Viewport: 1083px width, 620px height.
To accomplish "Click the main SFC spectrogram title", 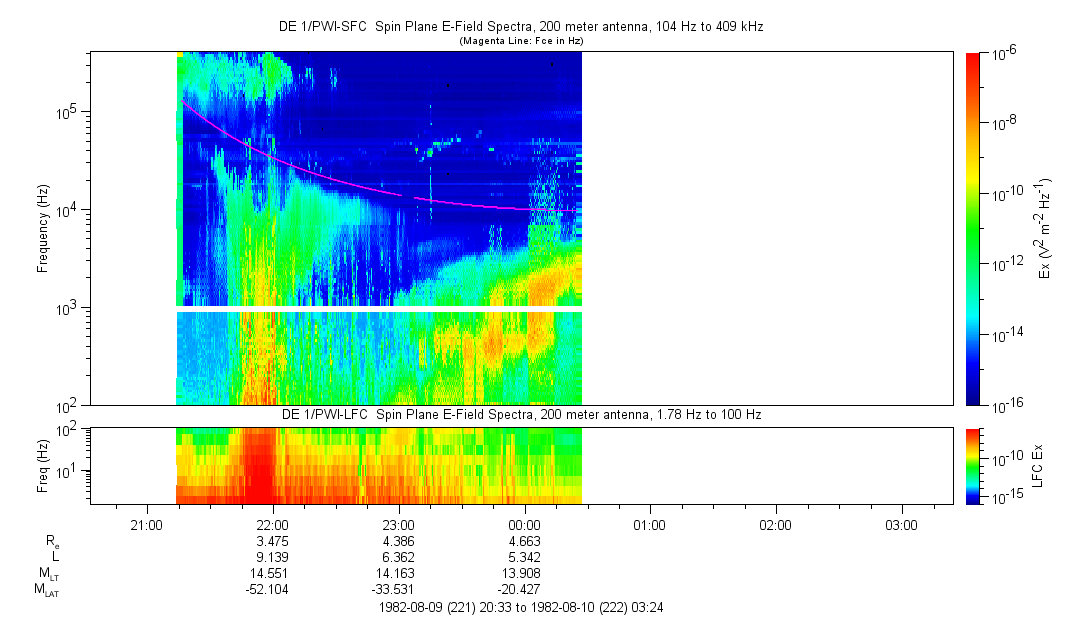I will (520, 27).
